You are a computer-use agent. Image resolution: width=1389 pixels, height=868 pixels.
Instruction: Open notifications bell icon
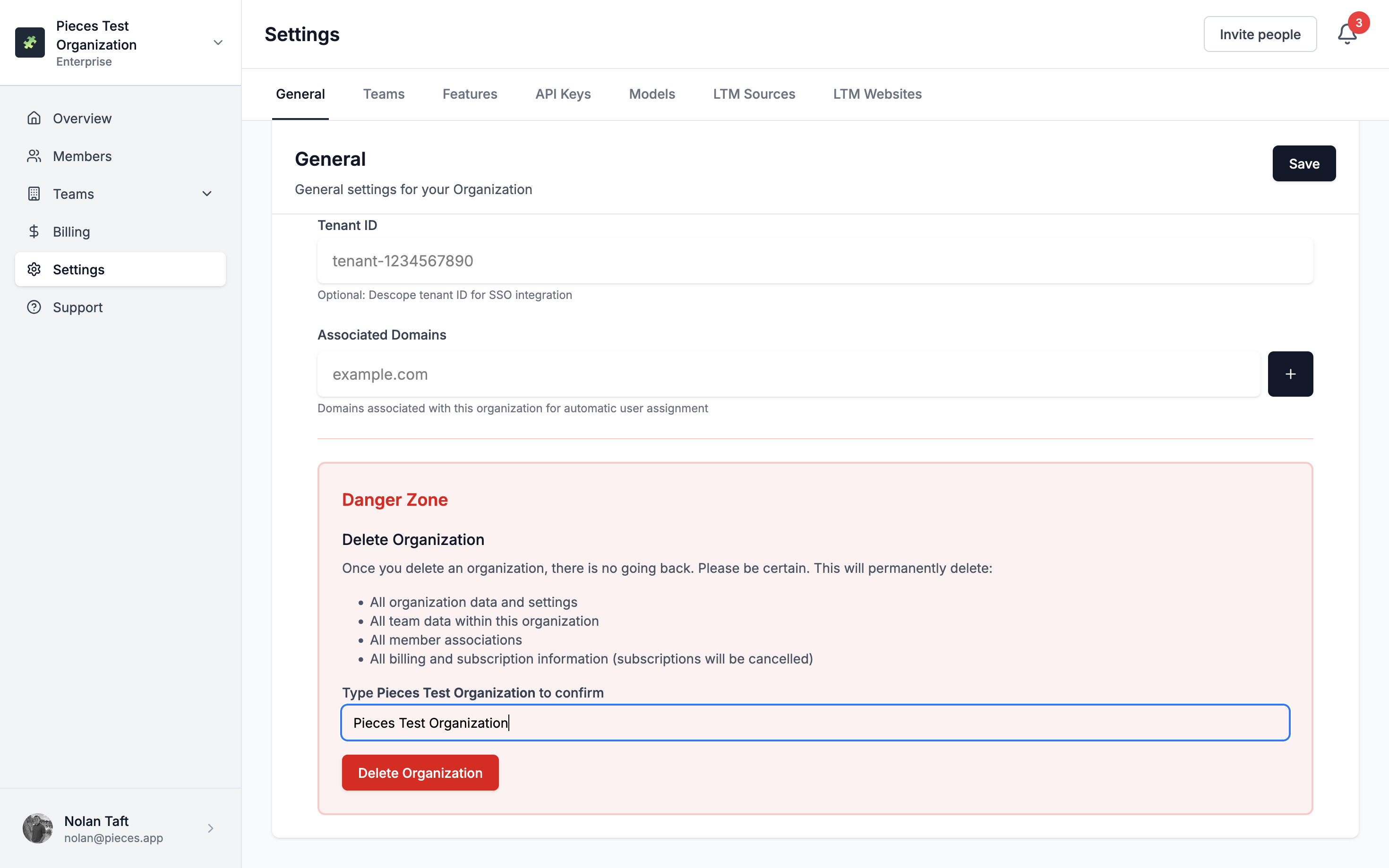pyautogui.click(x=1346, y=34)
